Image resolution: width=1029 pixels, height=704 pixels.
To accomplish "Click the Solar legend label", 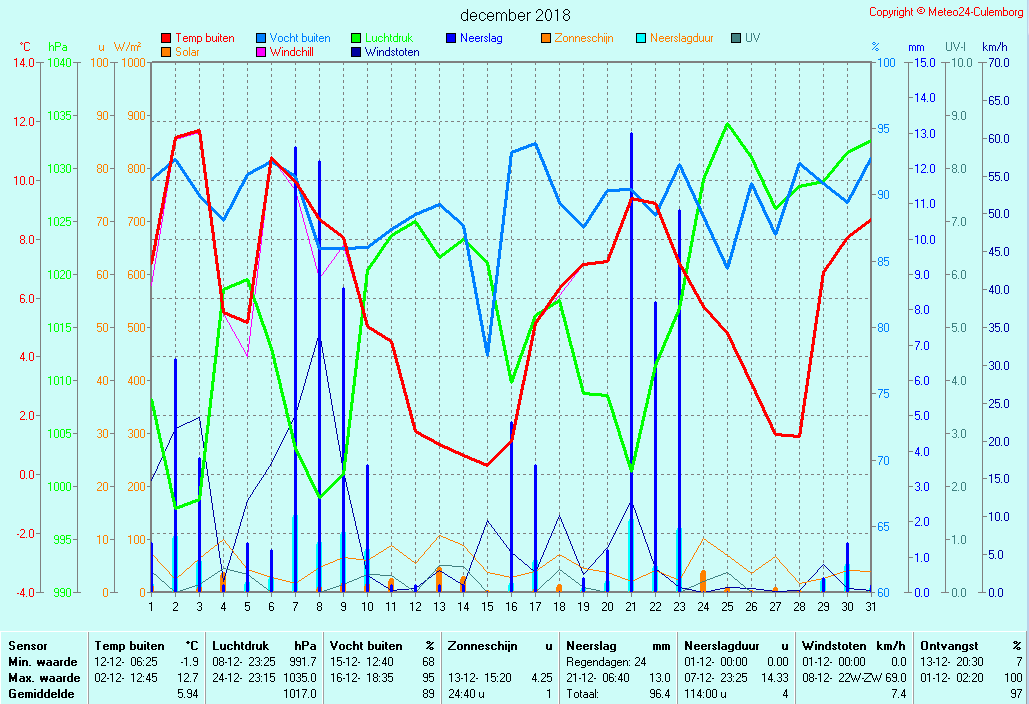I will point(187,52).
